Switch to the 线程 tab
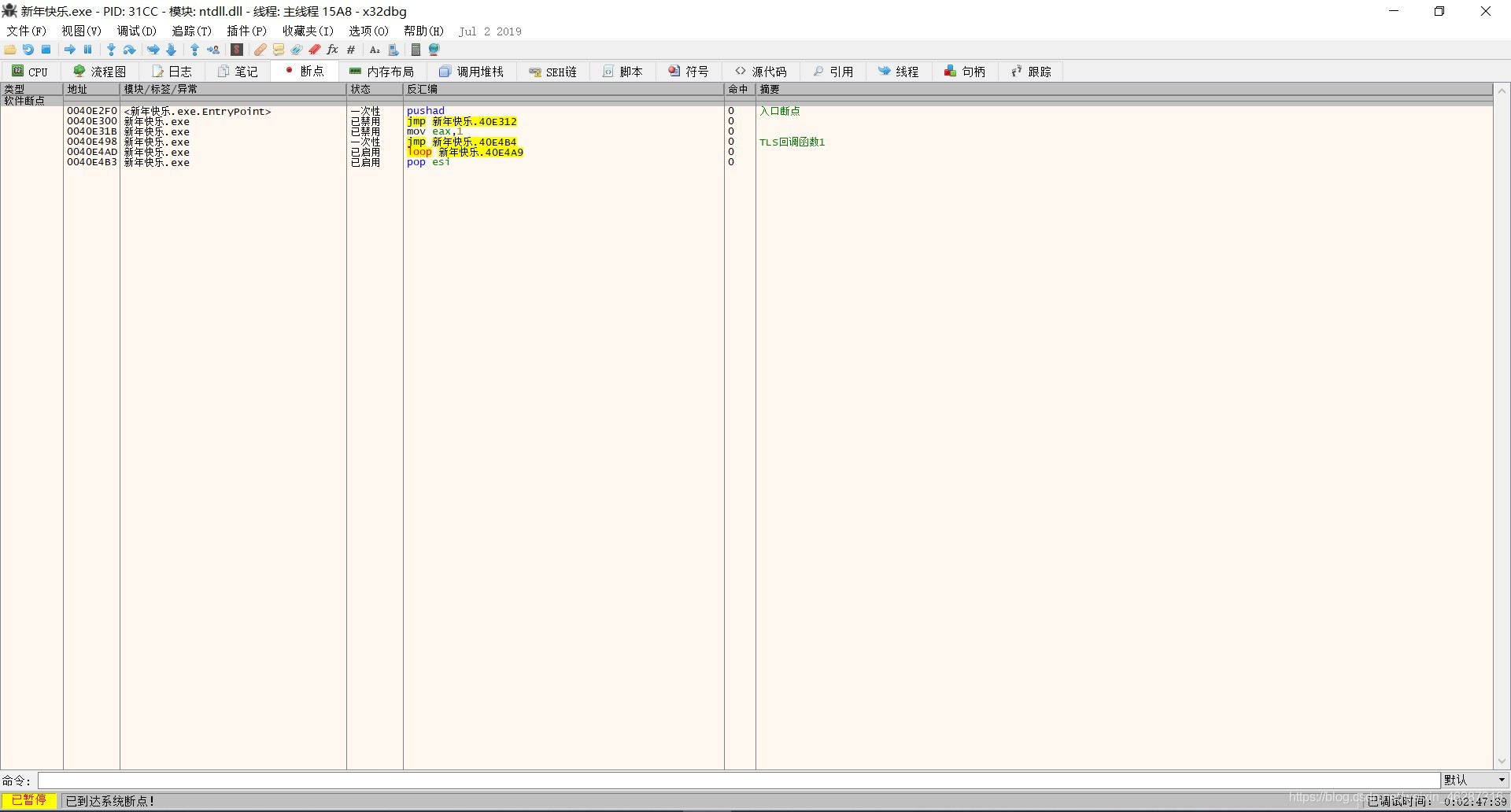This screenshot has width=1511, height=812. click(x=900, y=72)
